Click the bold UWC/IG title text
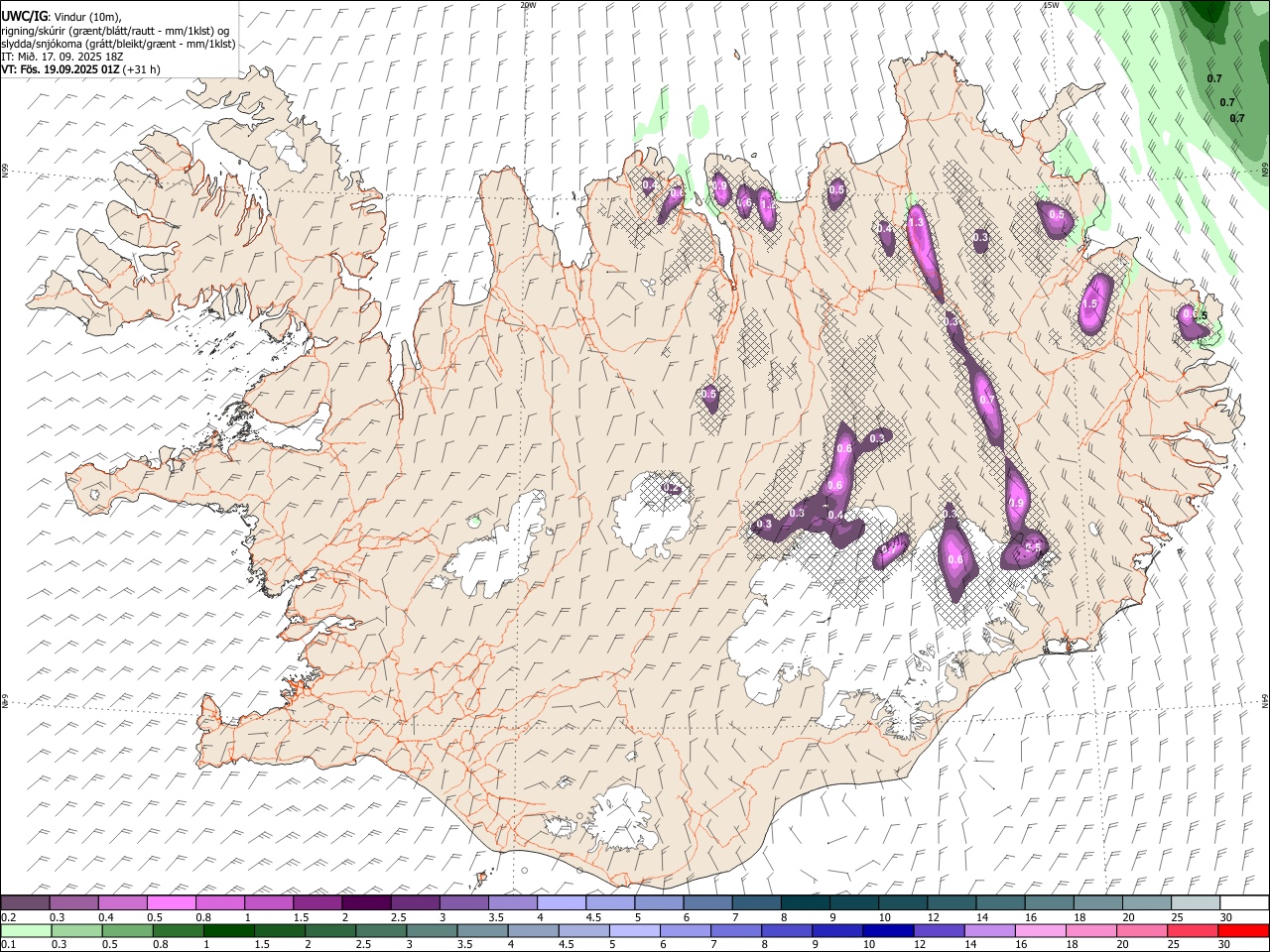 coord(24,17)
